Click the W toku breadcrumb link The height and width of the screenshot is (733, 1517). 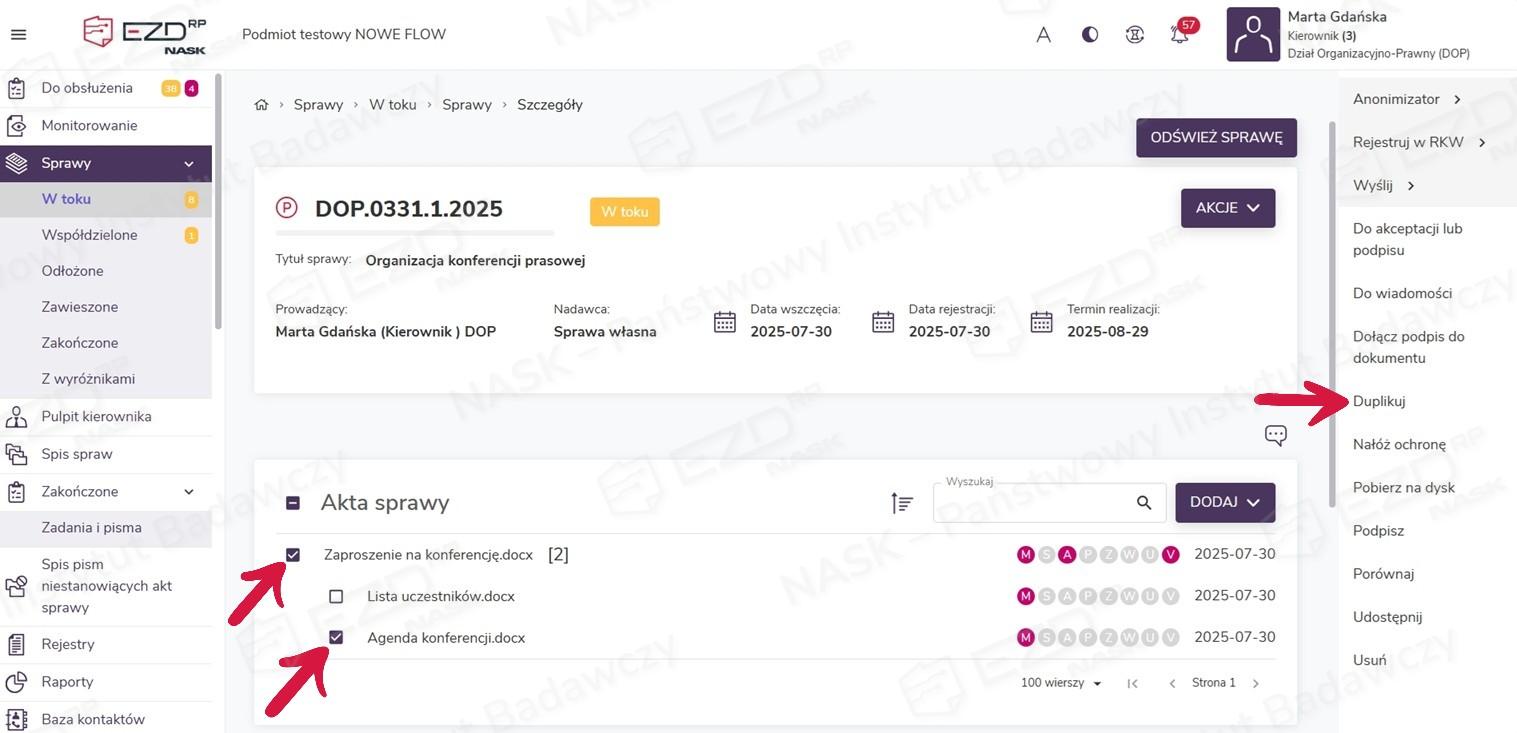coord(392,105)
